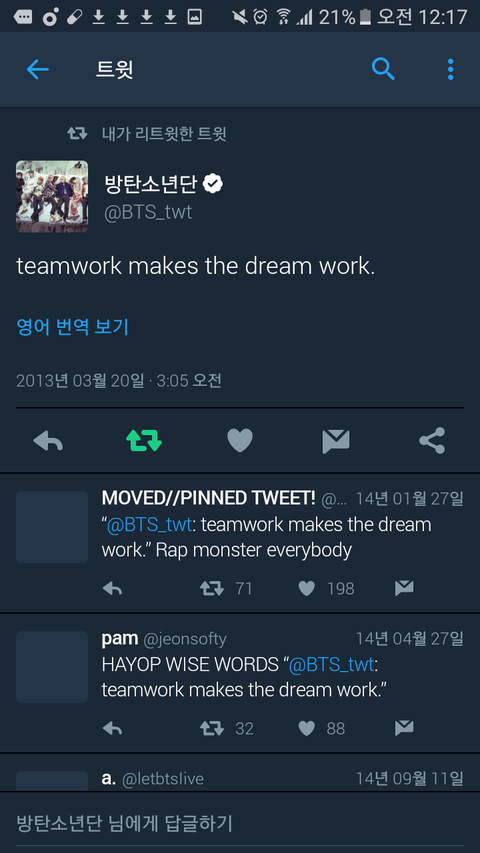Viewport: 480px width, 853px height.
Task: Message icon on the MOVED//PINNED reply
Action: (x=404, y=588)
